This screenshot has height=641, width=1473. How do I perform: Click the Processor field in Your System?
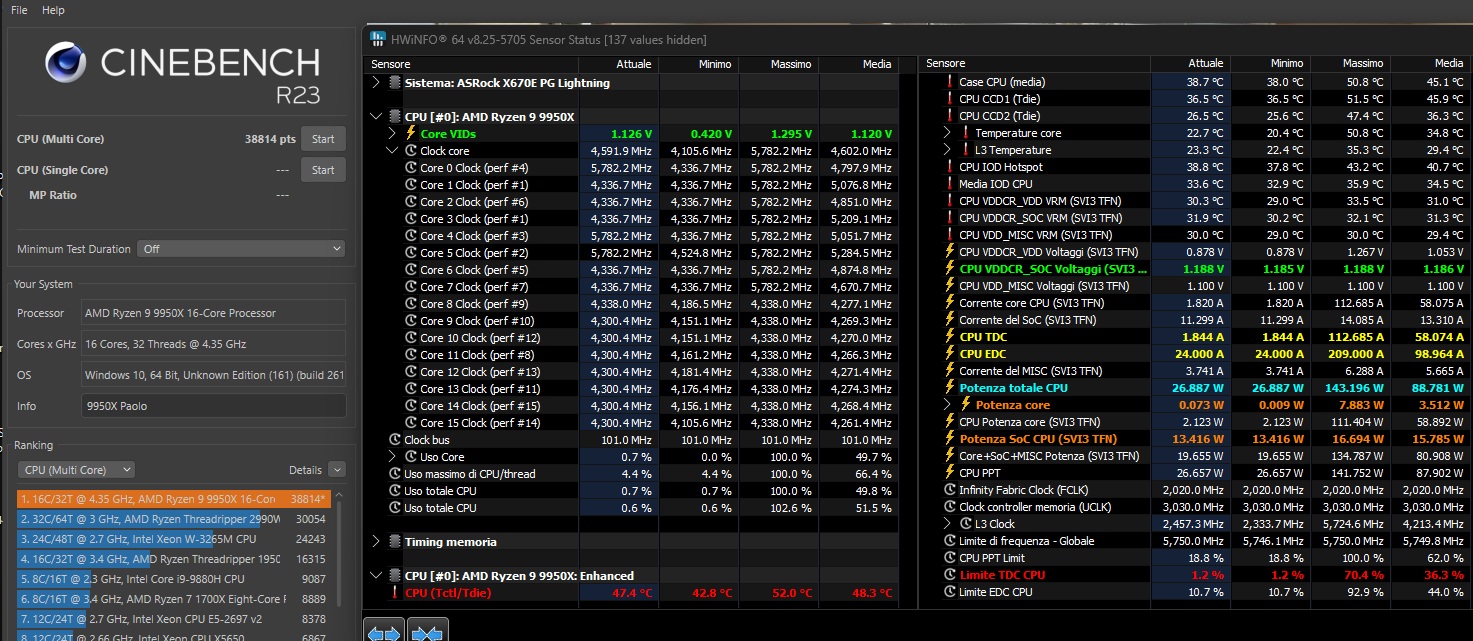pos(214,313)
